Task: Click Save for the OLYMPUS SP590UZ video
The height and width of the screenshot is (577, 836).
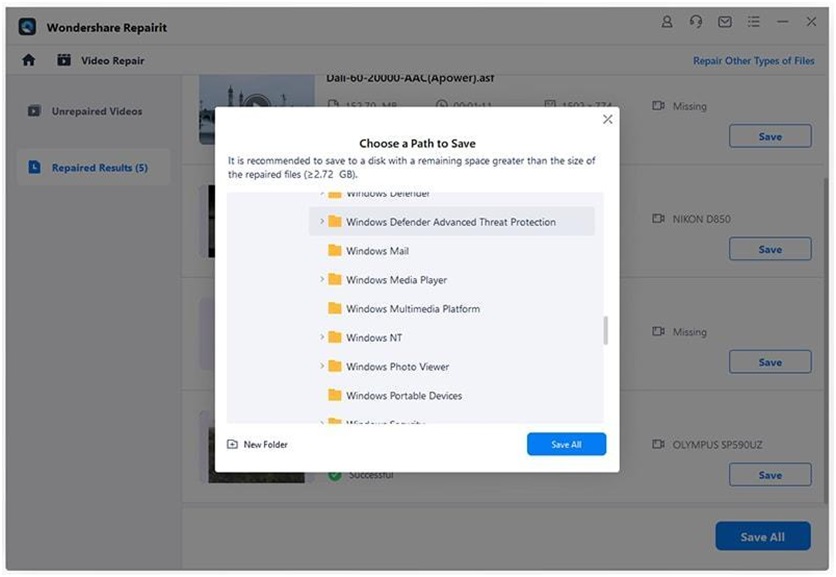Action: coord(770,475)
